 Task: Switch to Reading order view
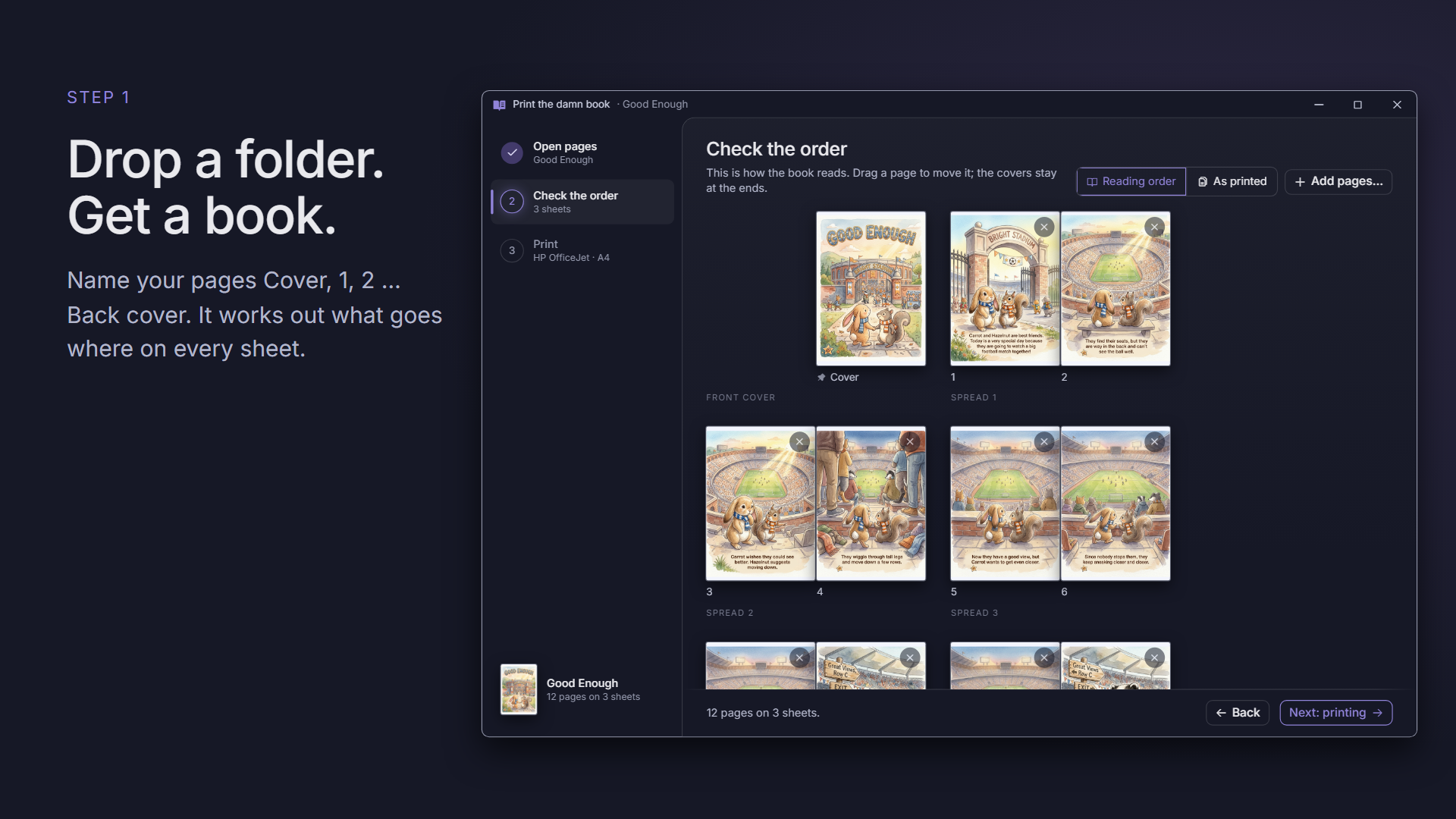point(1131,182)
